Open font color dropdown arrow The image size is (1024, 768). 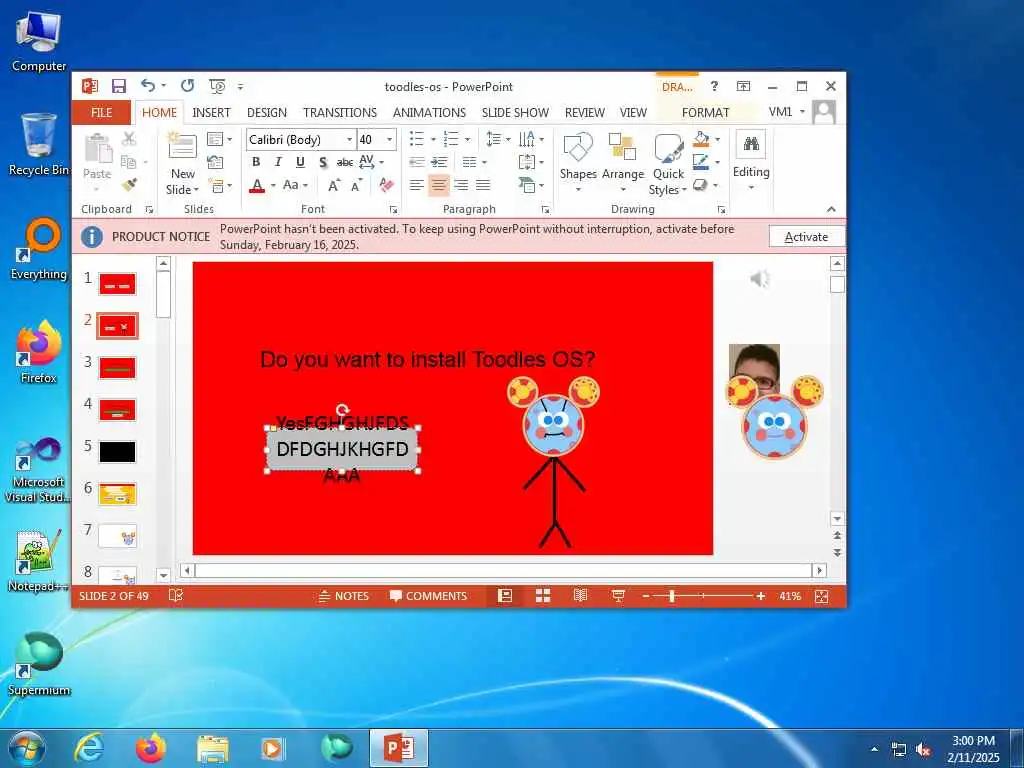[273, 186]
